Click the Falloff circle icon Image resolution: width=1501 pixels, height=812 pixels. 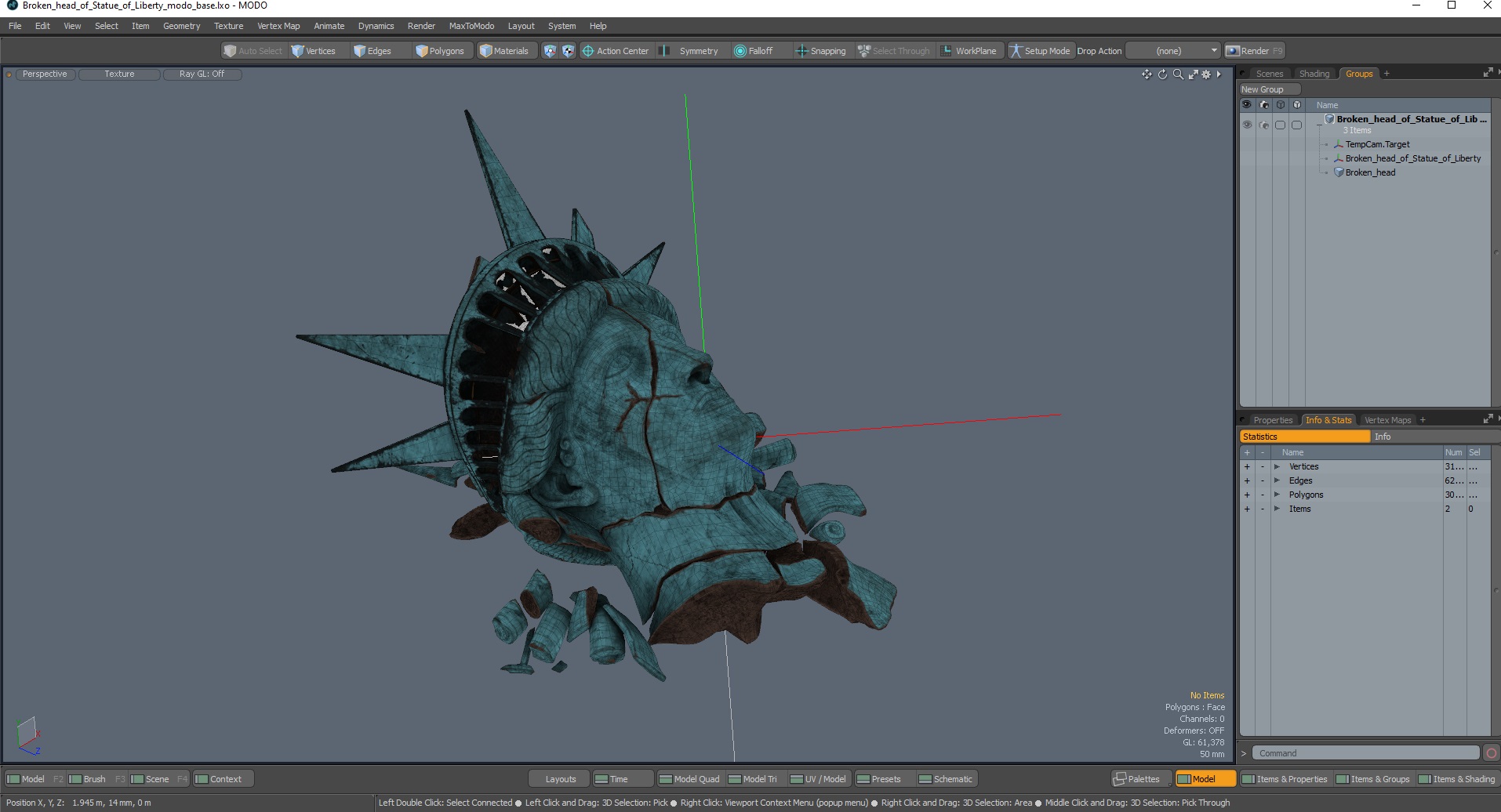click(740, 51)
